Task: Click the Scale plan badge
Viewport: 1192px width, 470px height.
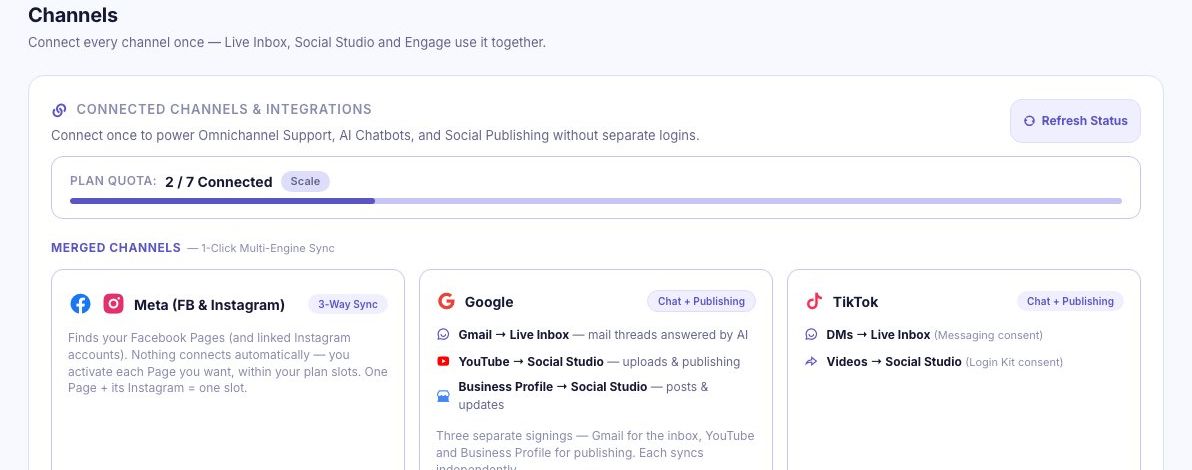Action: (305, 182)
